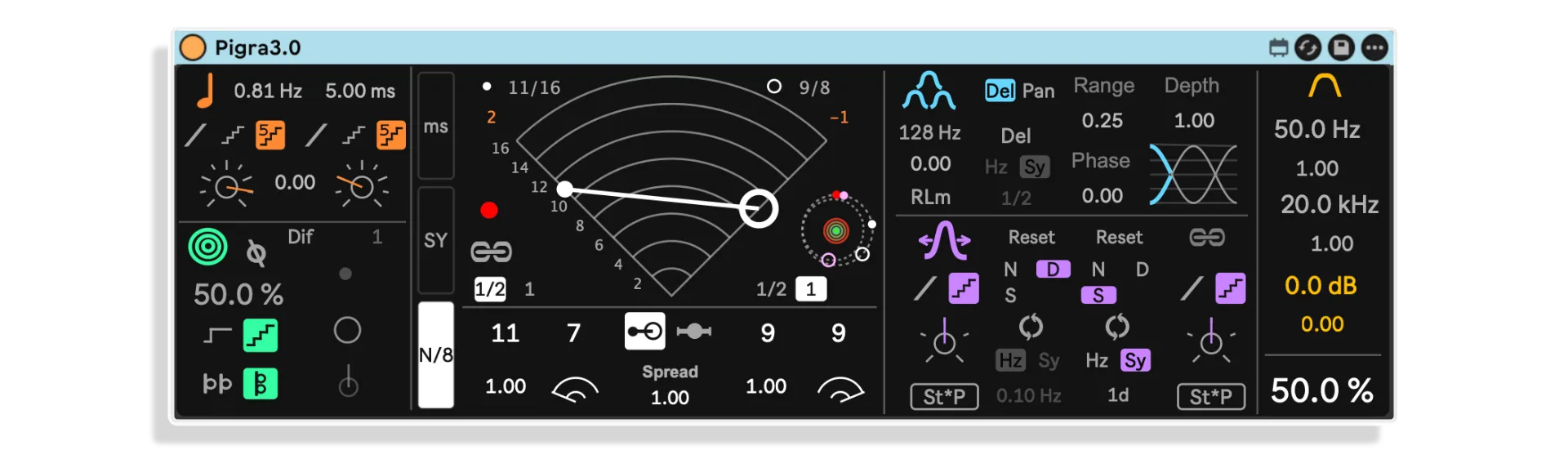Click the orange quarter note icon

click(206, 91)
